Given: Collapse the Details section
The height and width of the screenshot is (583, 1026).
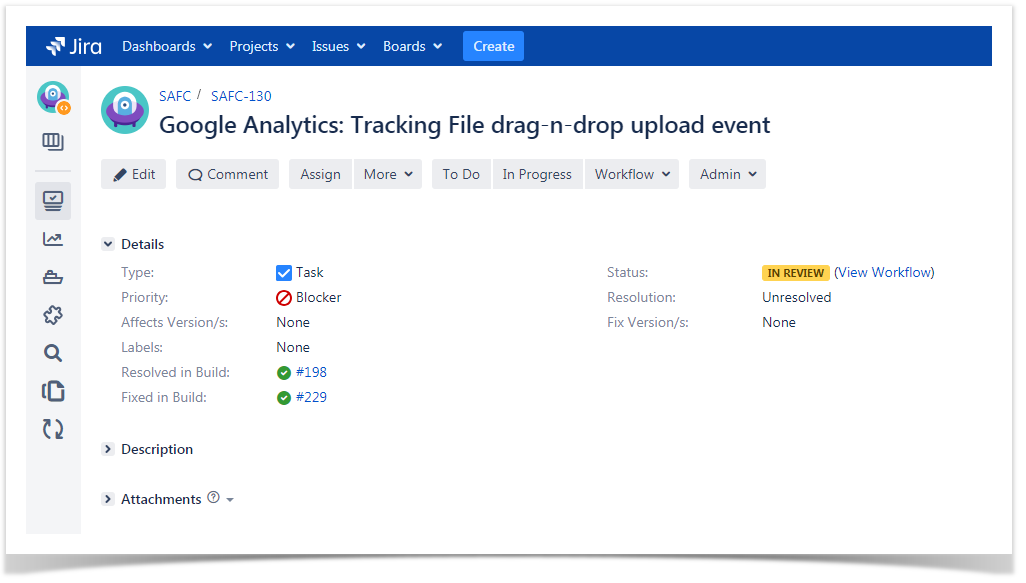Looking at the screenshot, I should 108,244.
